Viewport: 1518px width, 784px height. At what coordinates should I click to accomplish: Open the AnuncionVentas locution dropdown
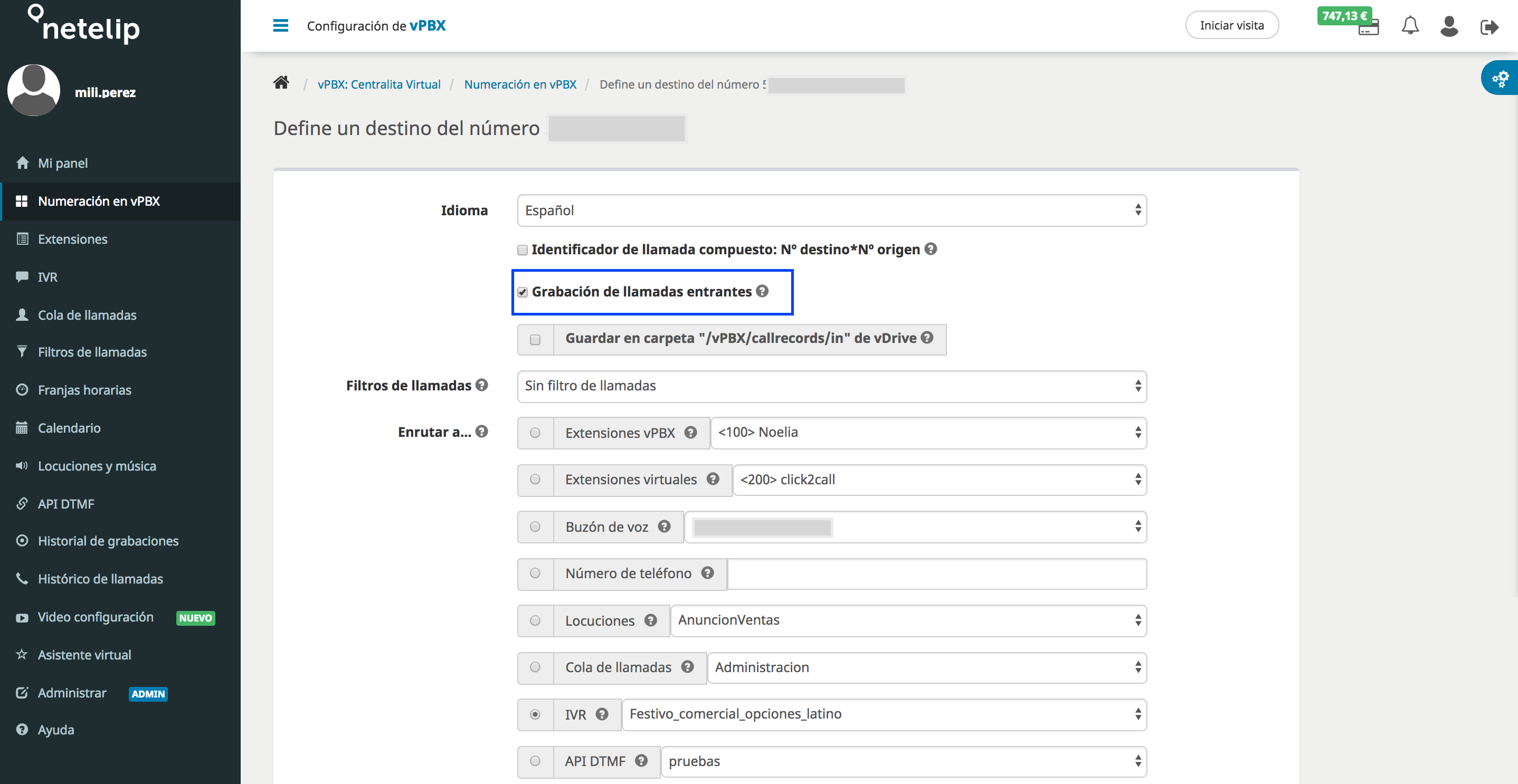pos(908,620)
